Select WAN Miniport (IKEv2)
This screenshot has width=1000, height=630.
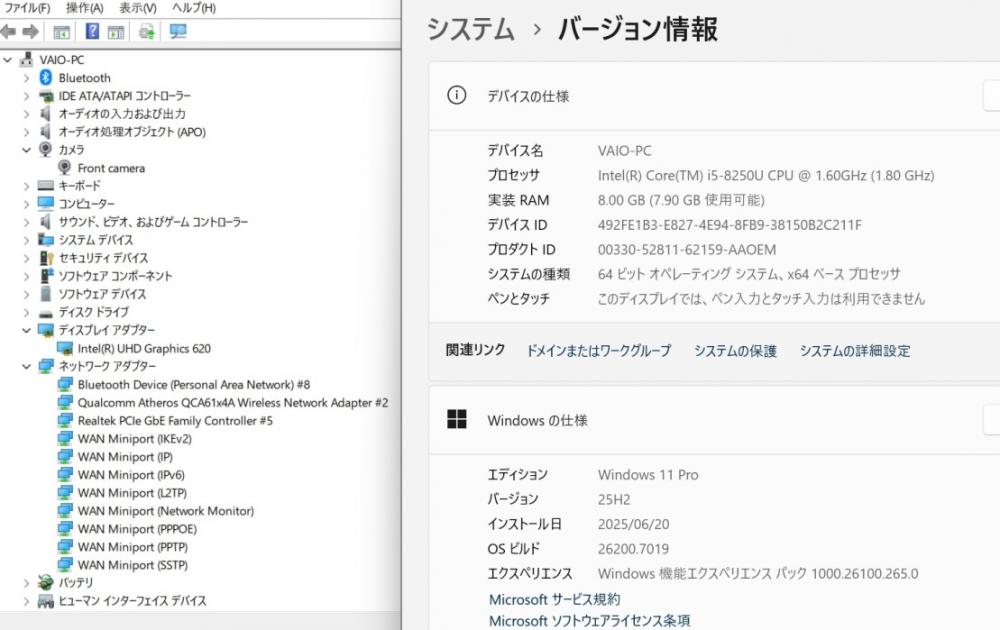coord(135,439)
